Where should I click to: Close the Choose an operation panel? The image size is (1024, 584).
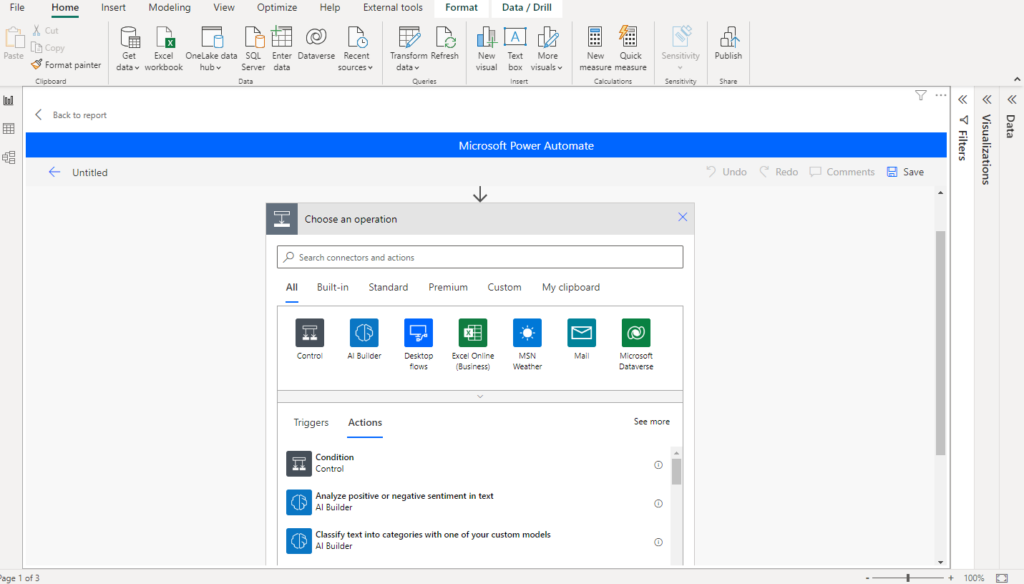tap(682, 217)
